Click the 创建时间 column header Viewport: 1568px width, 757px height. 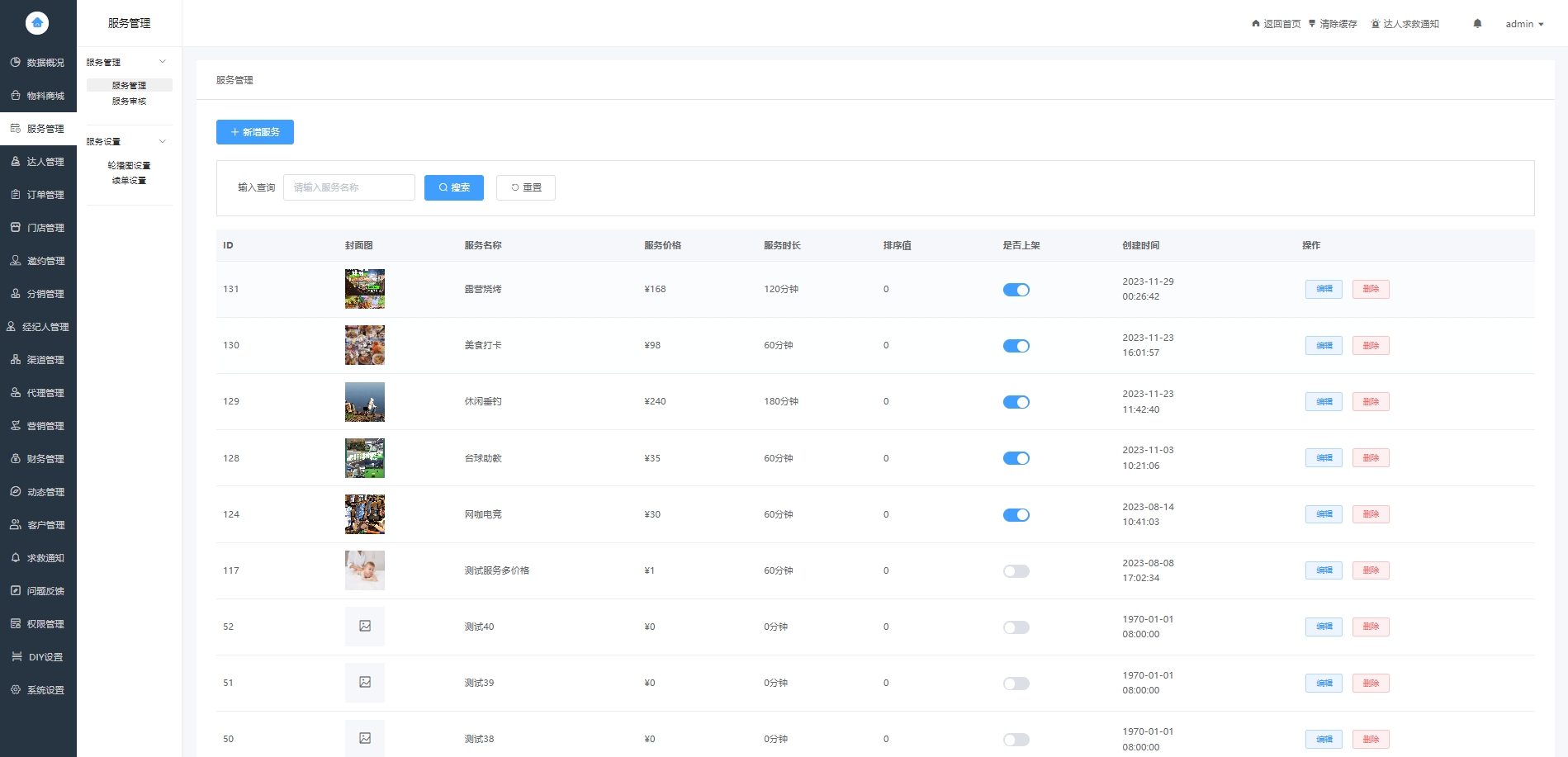1140,245
